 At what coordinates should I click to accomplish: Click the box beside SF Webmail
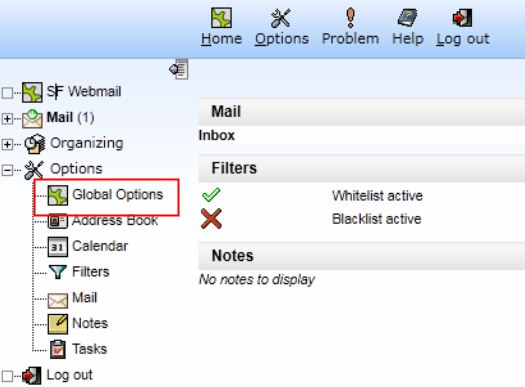pyautogui.click(x=7, y=93)
